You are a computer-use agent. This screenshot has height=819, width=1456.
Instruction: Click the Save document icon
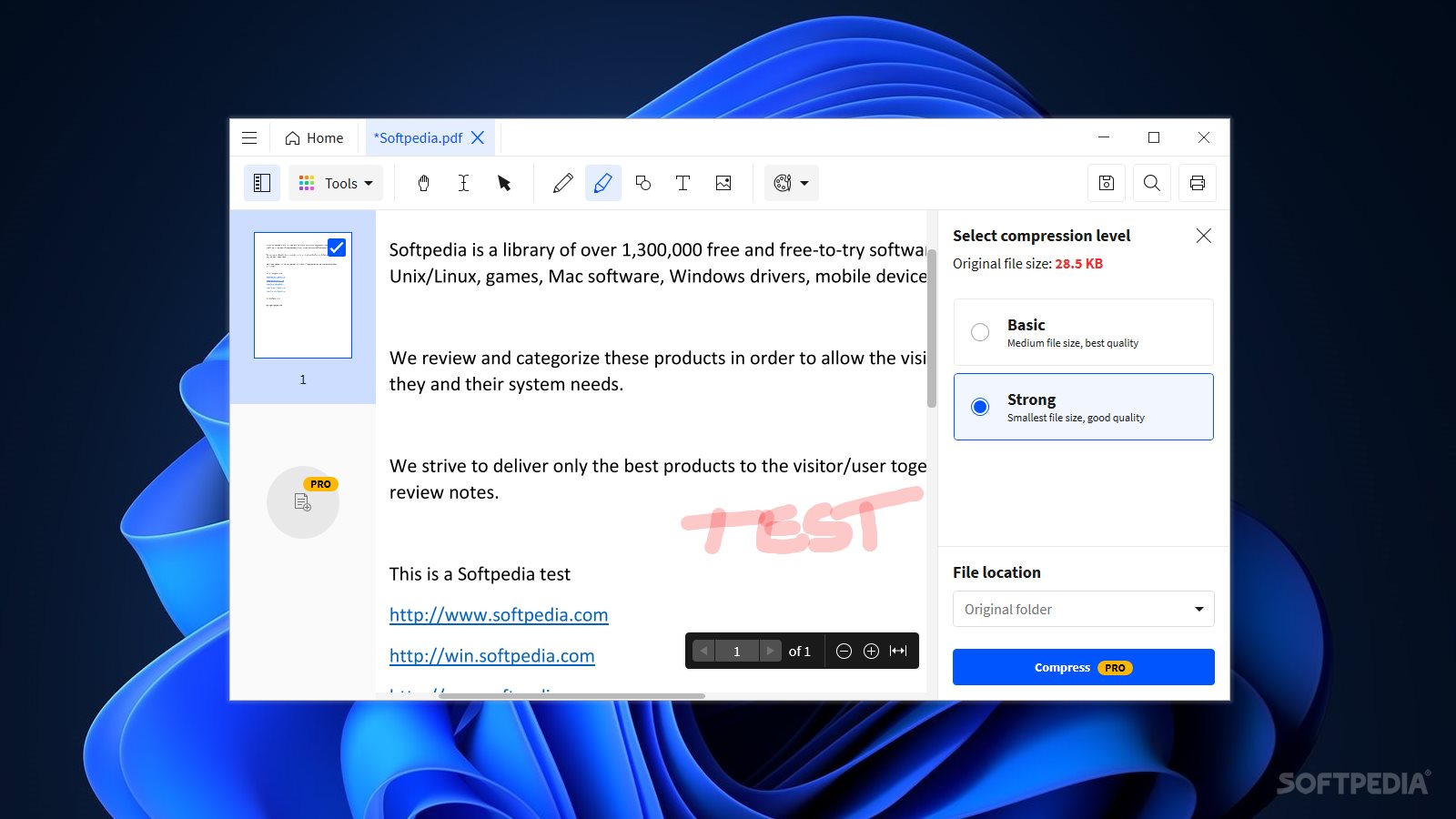[x=1107, y=183]
